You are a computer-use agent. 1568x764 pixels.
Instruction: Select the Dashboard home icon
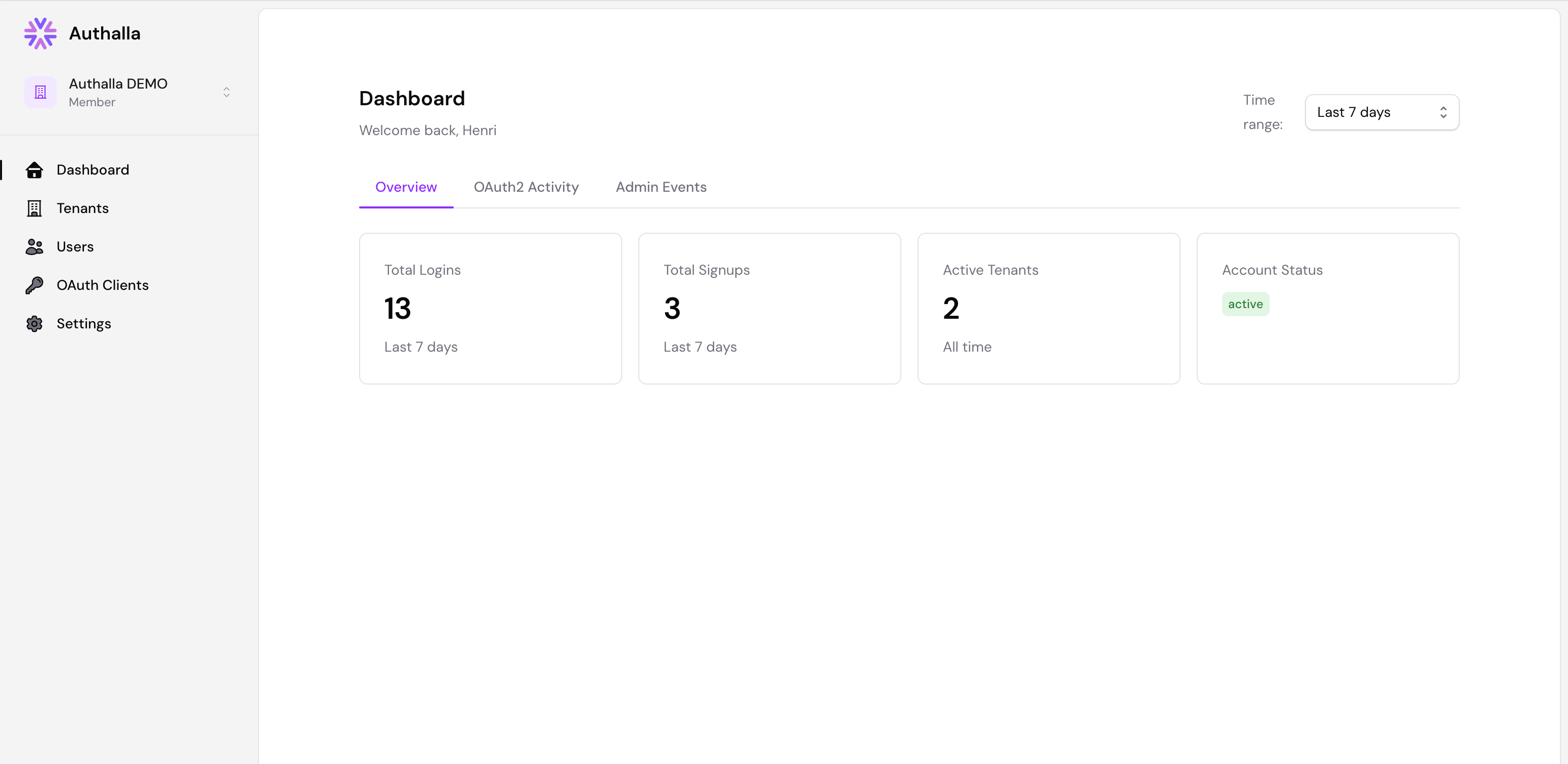pyautogui.click(x=34, y=170)
